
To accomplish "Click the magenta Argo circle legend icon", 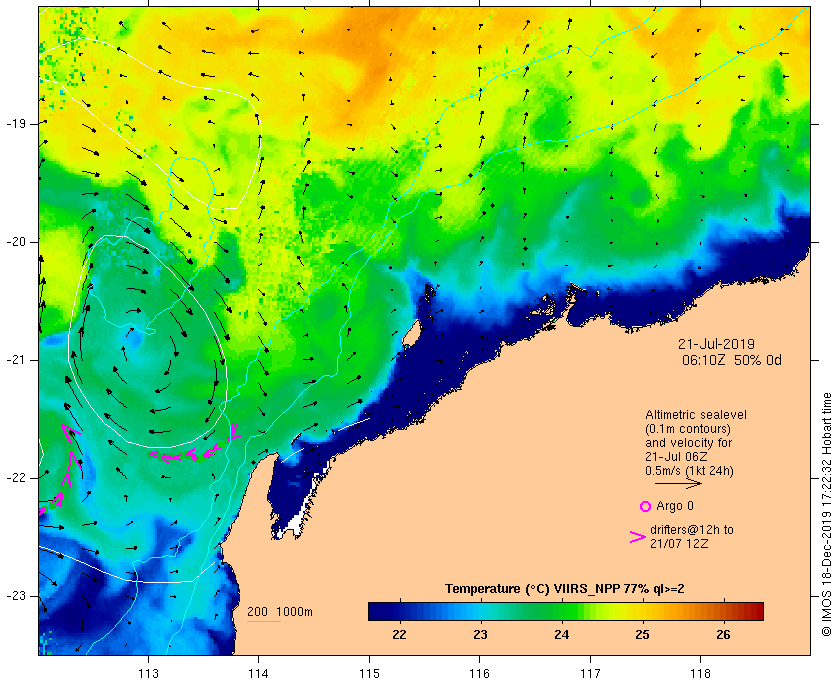I will (646, 506).
